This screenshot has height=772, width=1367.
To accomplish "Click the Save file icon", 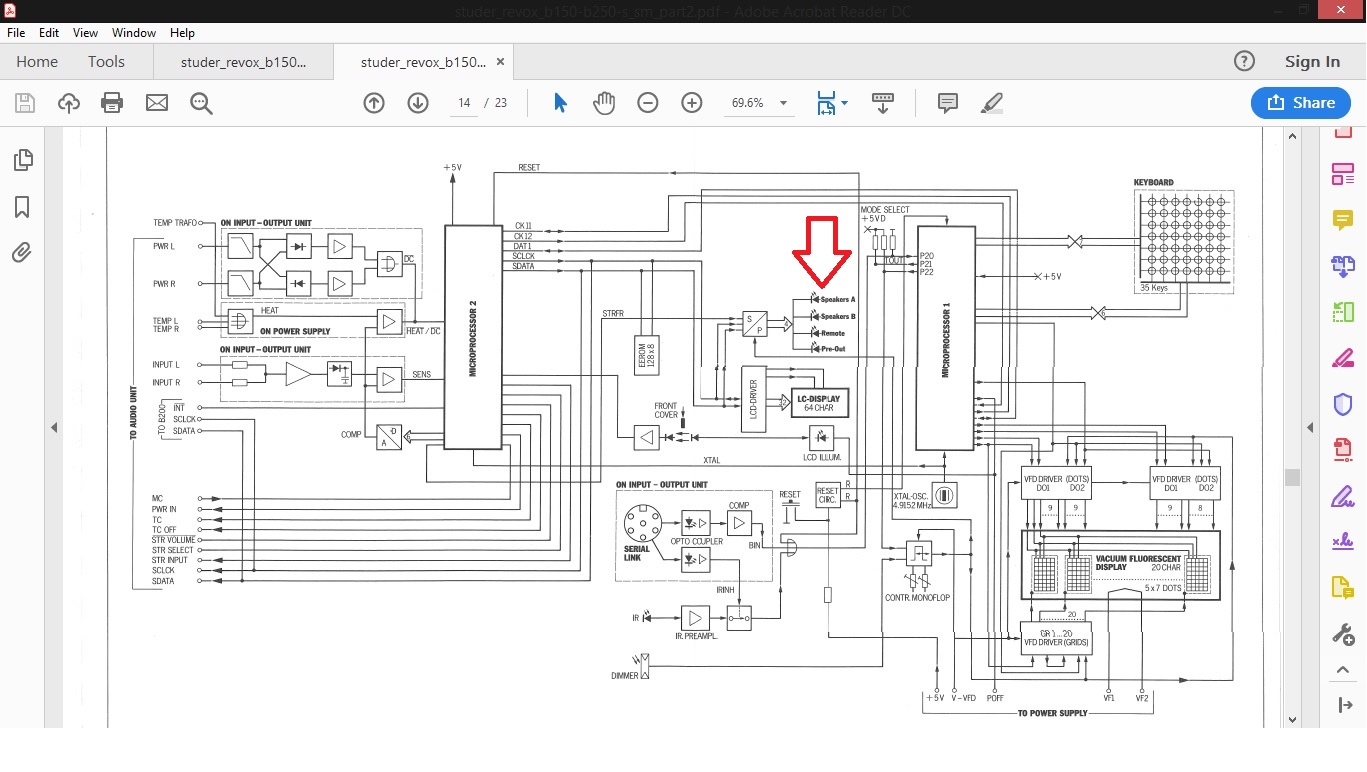I will pyautogui.click(x=25, y=103).
